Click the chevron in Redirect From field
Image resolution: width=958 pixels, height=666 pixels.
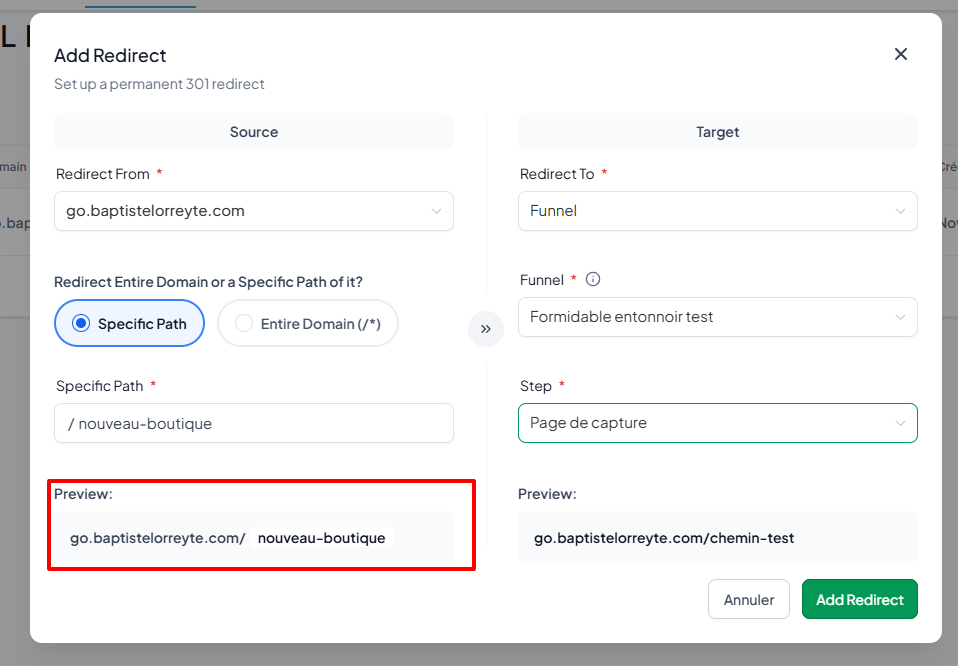click(x=436, y=211)
